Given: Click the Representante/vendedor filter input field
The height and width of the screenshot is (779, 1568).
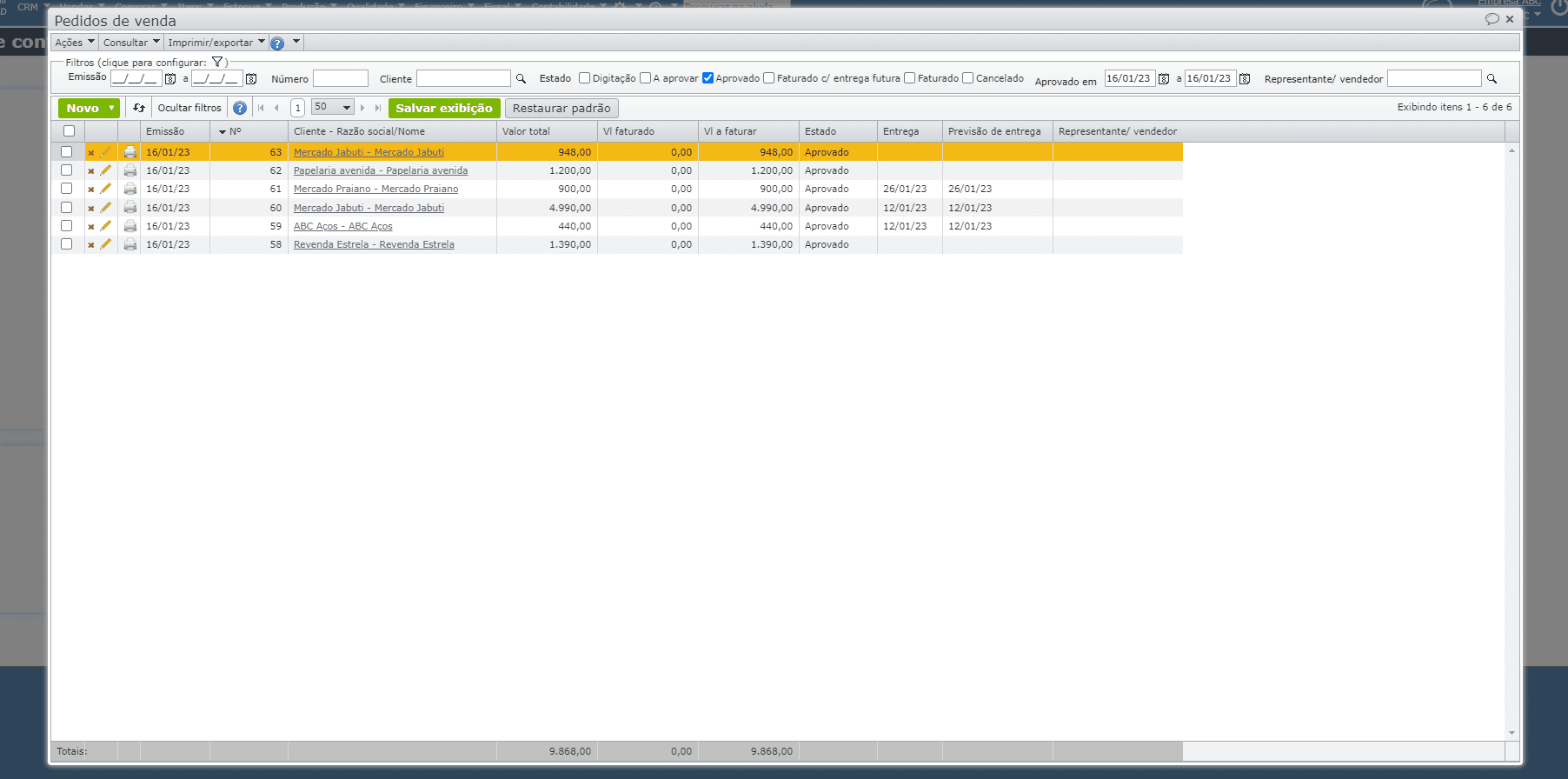Looking at the screenshot, I should click(x=1434, y=78).
